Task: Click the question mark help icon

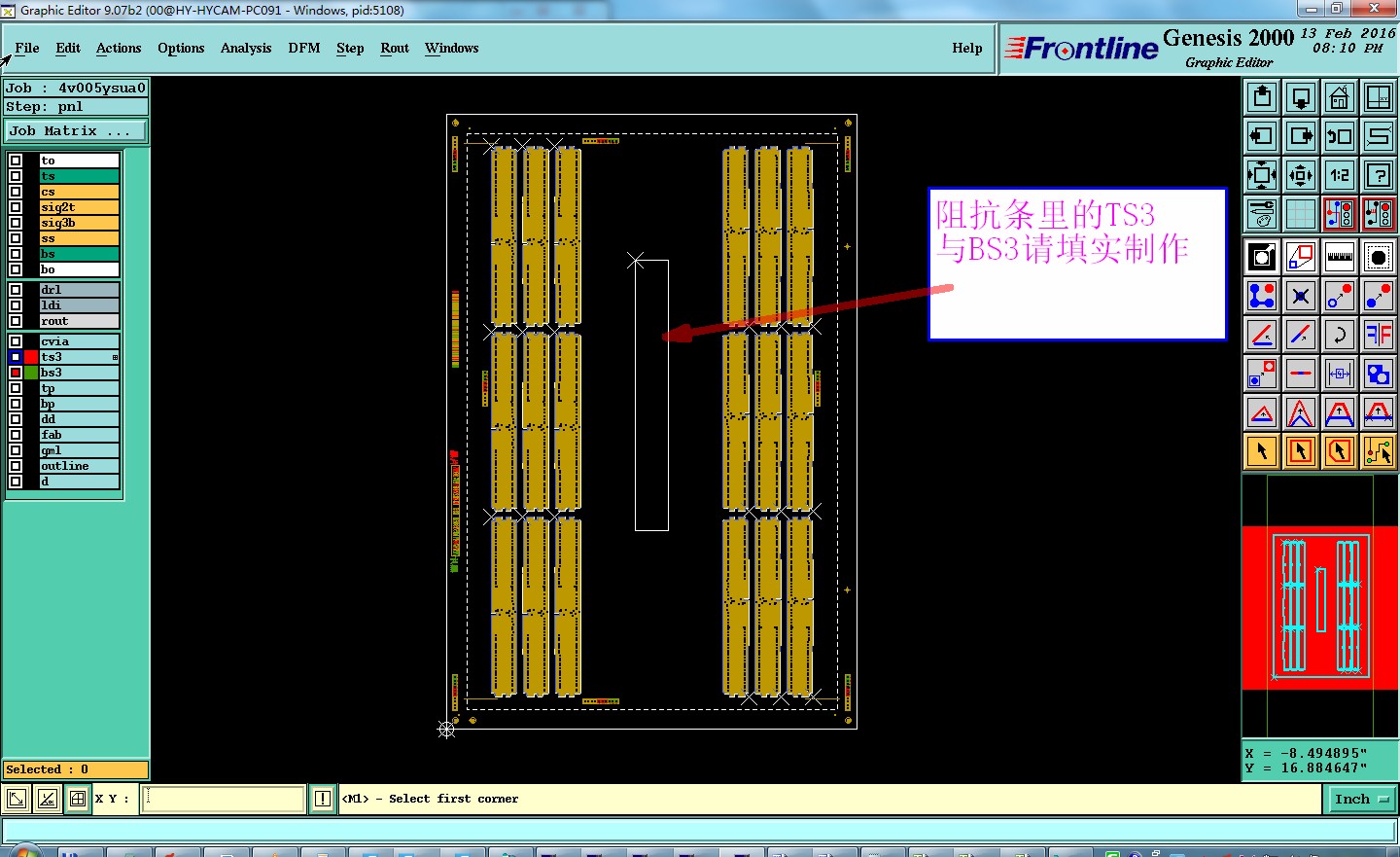Action: click(1379, 175)
